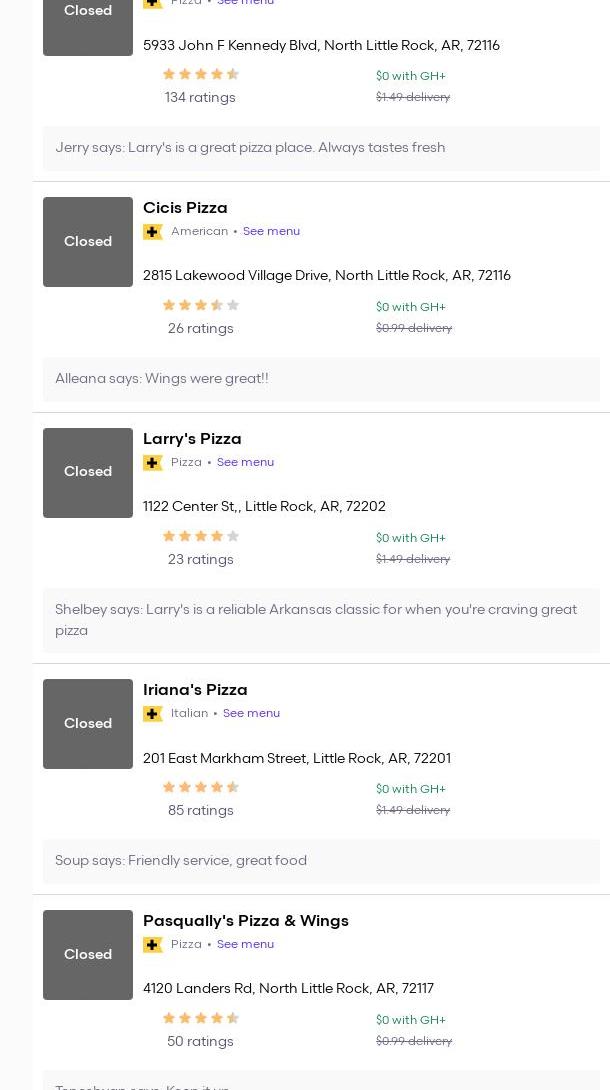Image resolution: width=610 pixels, height=1090 pixels.
Task: View the menu for Pasqually's Pizza & Wings
Action: tap(245, 945)
